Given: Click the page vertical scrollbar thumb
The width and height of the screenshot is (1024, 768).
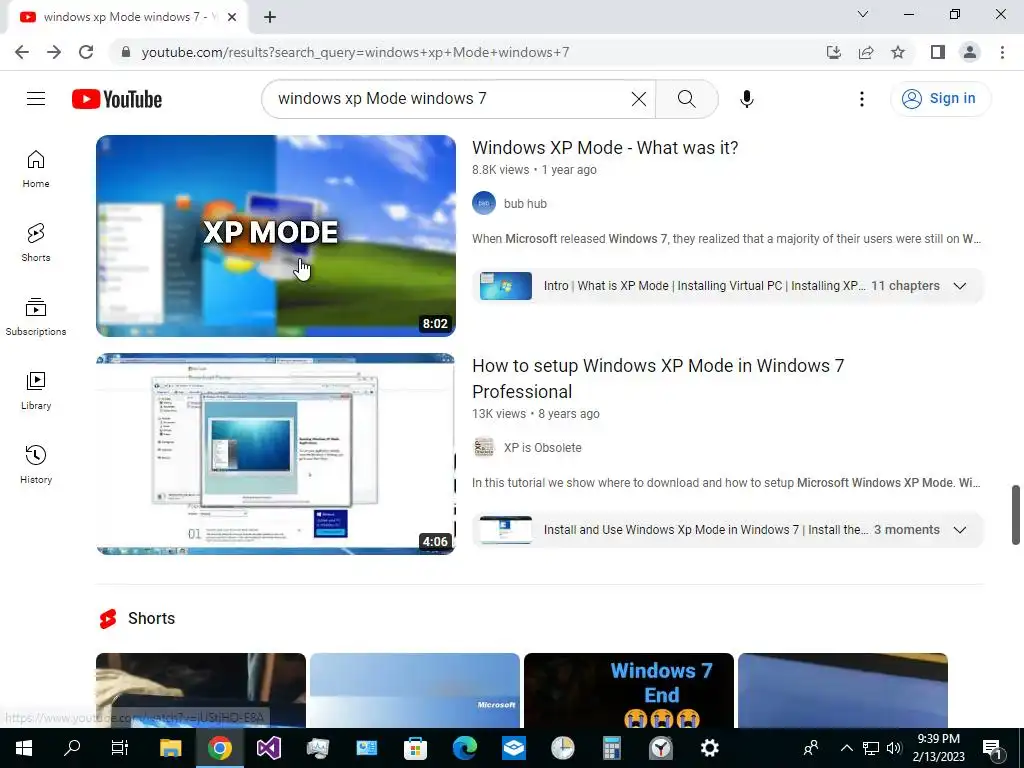Looking at the screenshot, I should pos(1016,515).
